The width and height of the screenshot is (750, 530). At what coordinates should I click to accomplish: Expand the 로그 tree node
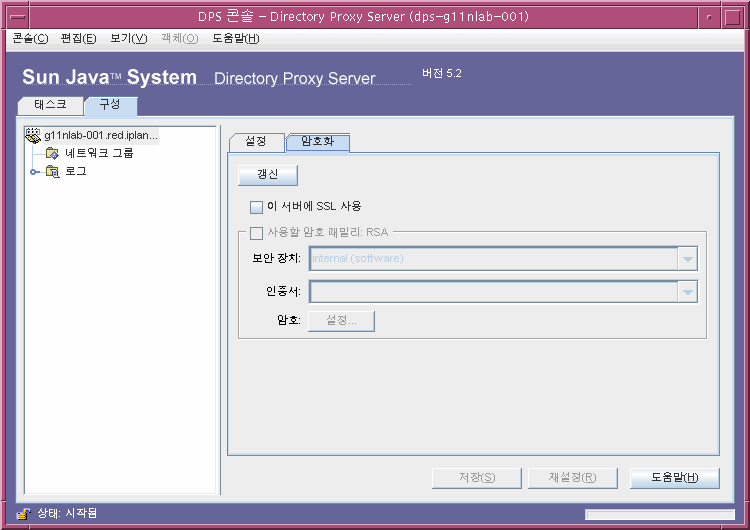pyautogui.click(x=33, y=172)
